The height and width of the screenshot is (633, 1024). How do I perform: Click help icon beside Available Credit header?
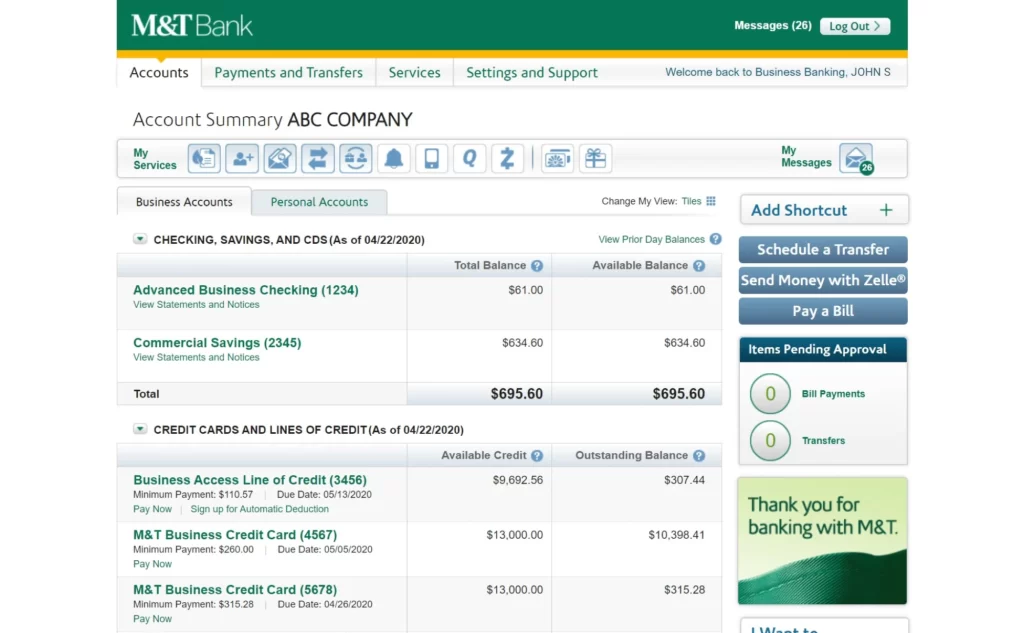(x=537, y=456)
